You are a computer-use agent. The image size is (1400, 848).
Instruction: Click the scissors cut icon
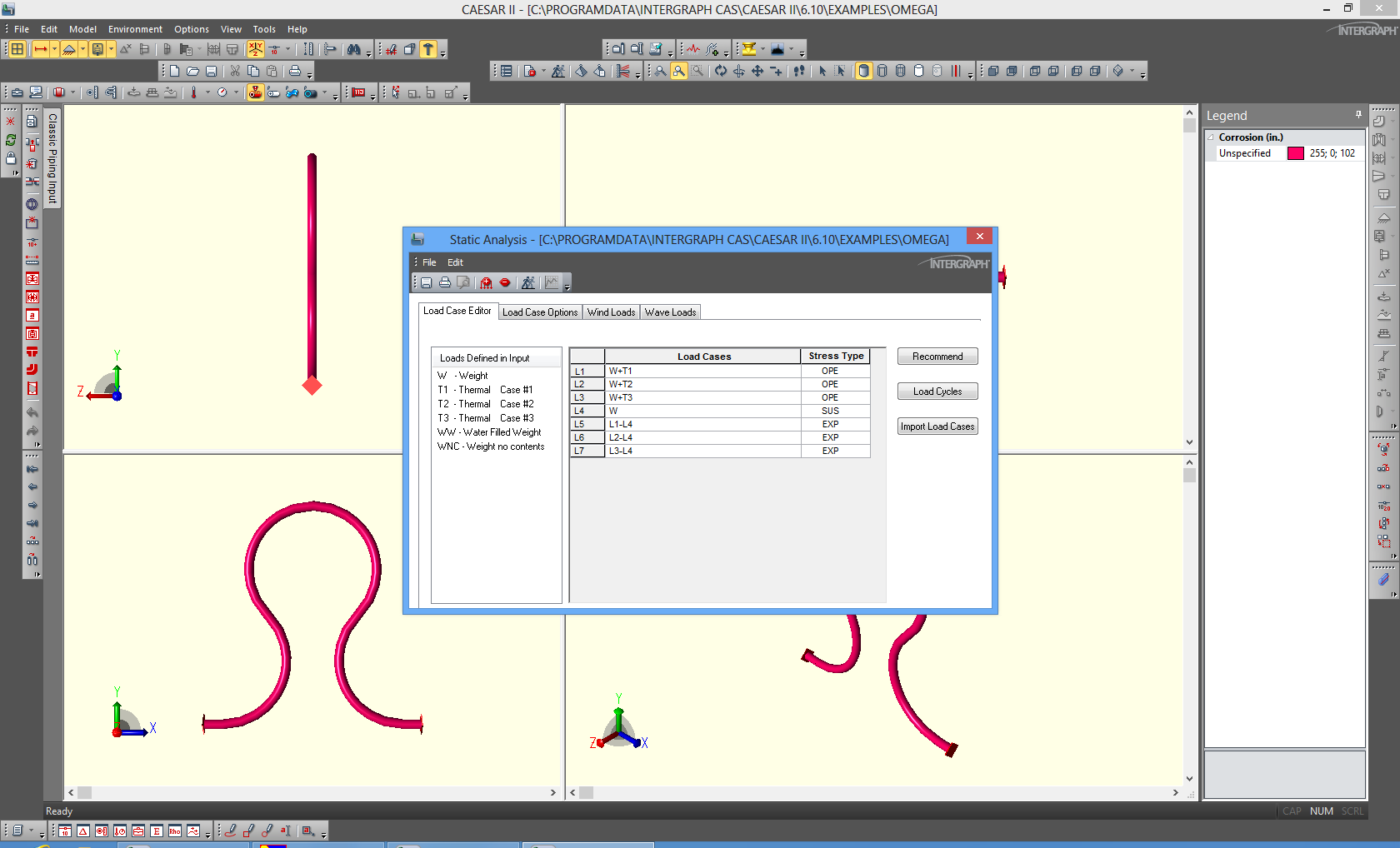[235, 71]
